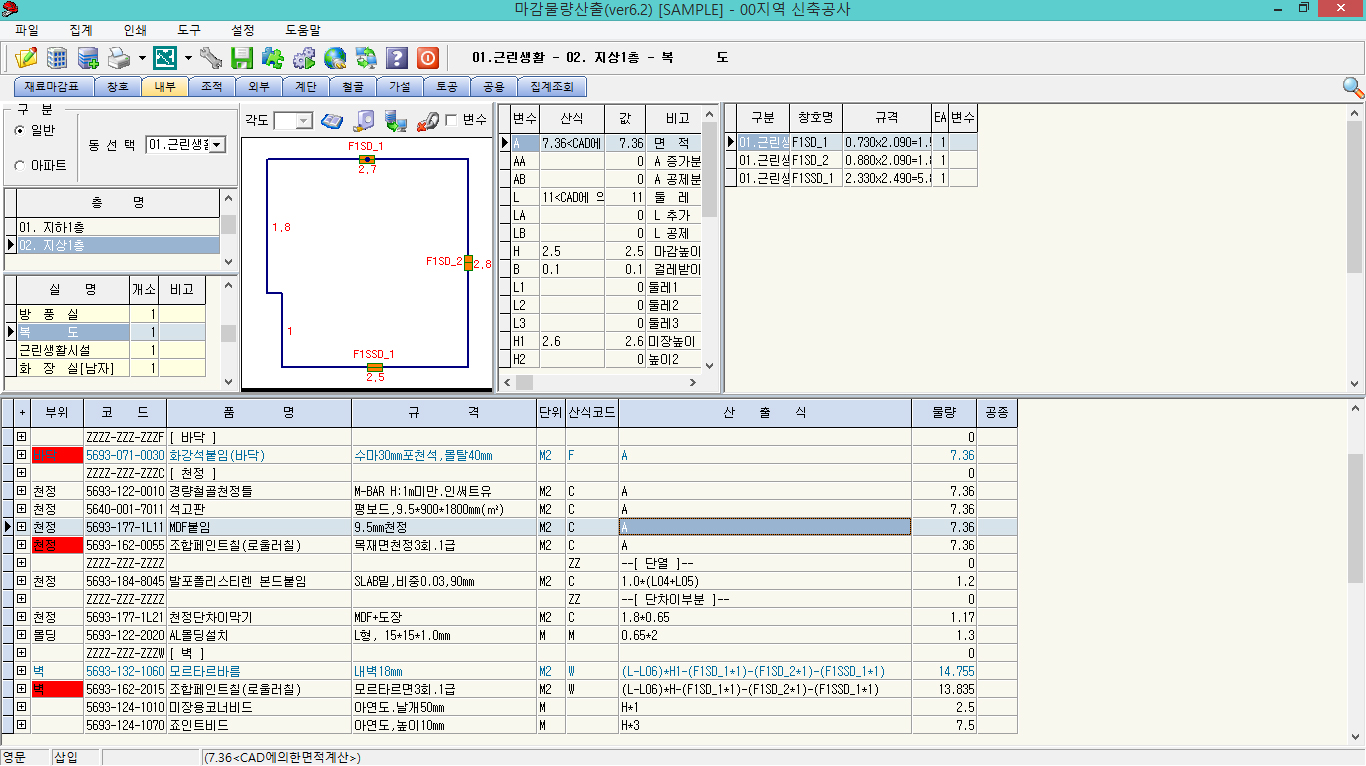This screenshot has width=1366, height=766.
Task: Click the red highlighted 벽 cell
Action: 57,689
